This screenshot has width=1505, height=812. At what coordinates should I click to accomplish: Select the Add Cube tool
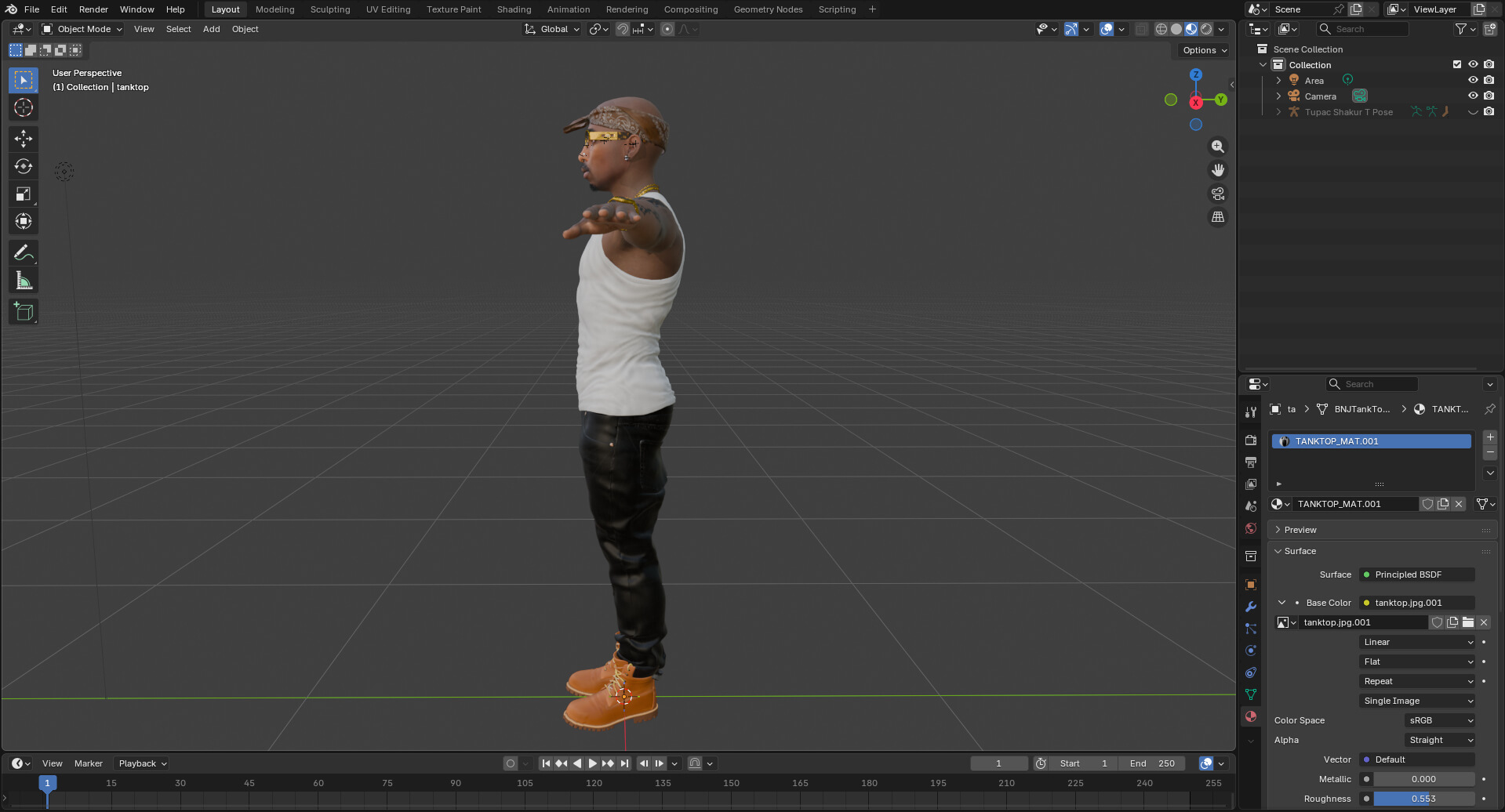tap(24, 312)
